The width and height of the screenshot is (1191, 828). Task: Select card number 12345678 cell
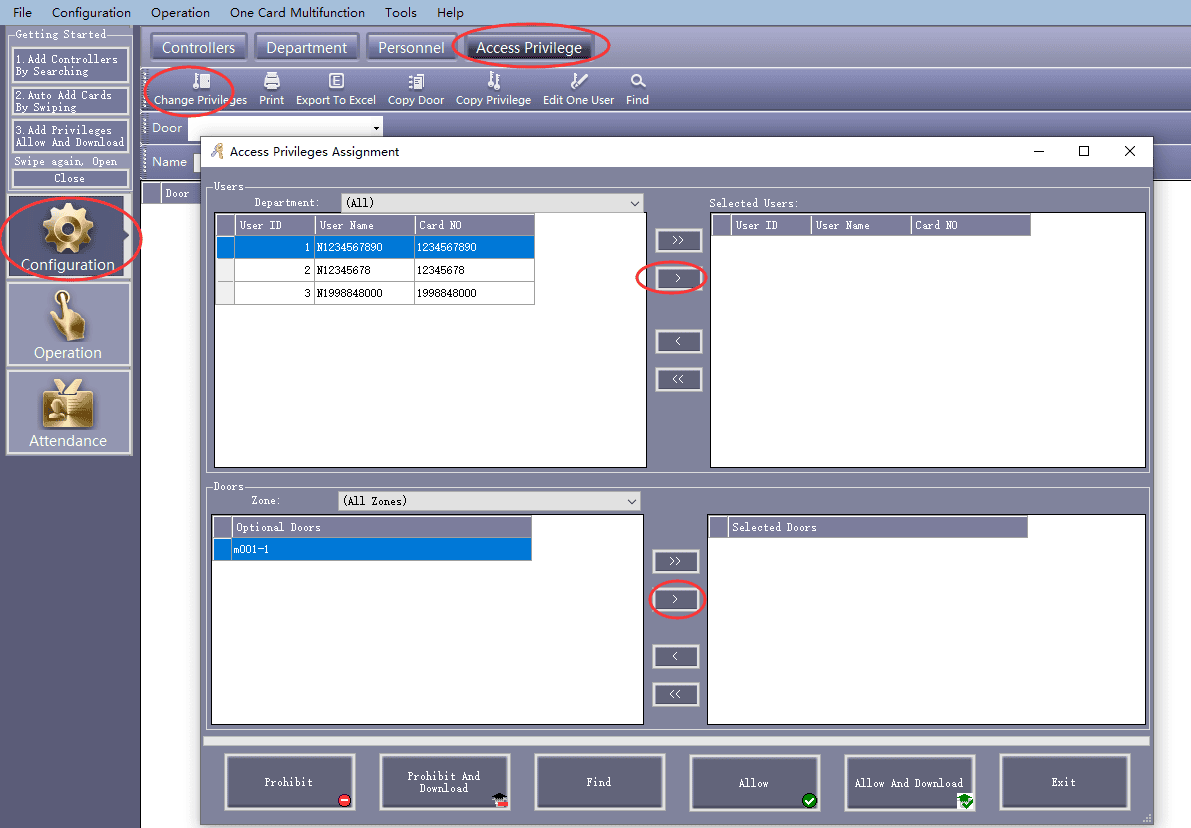click(474, 270)
